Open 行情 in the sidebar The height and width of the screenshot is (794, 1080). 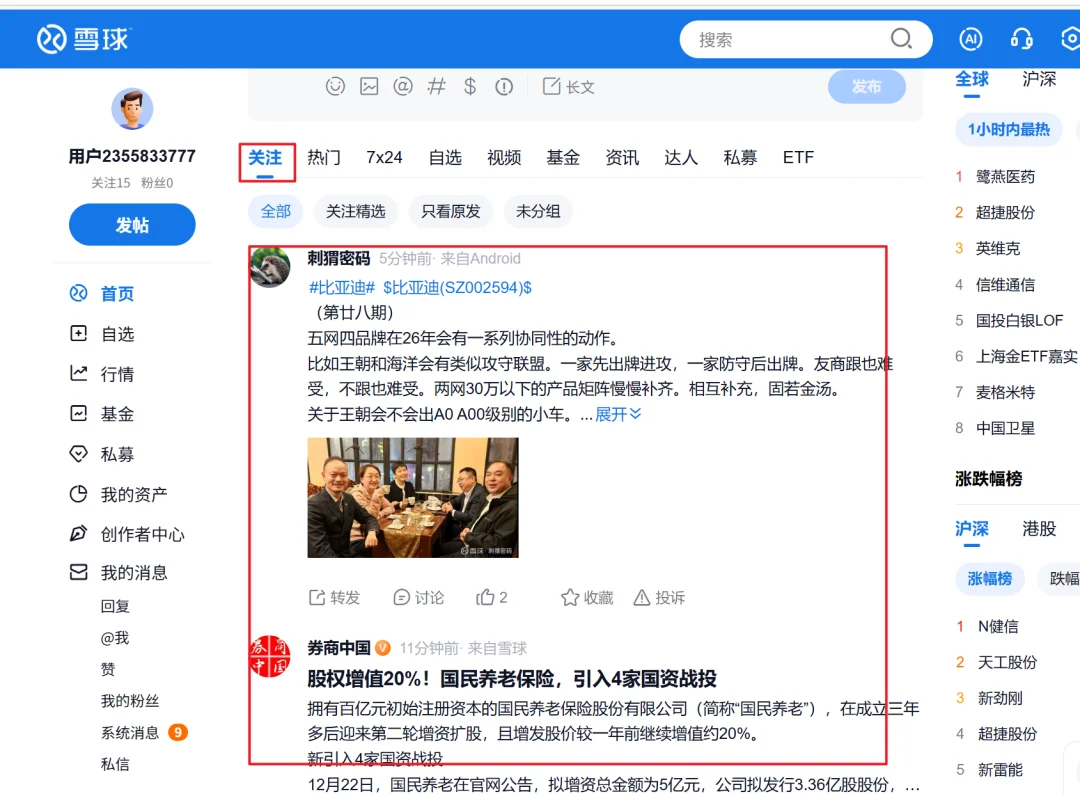tap(102, 374)
